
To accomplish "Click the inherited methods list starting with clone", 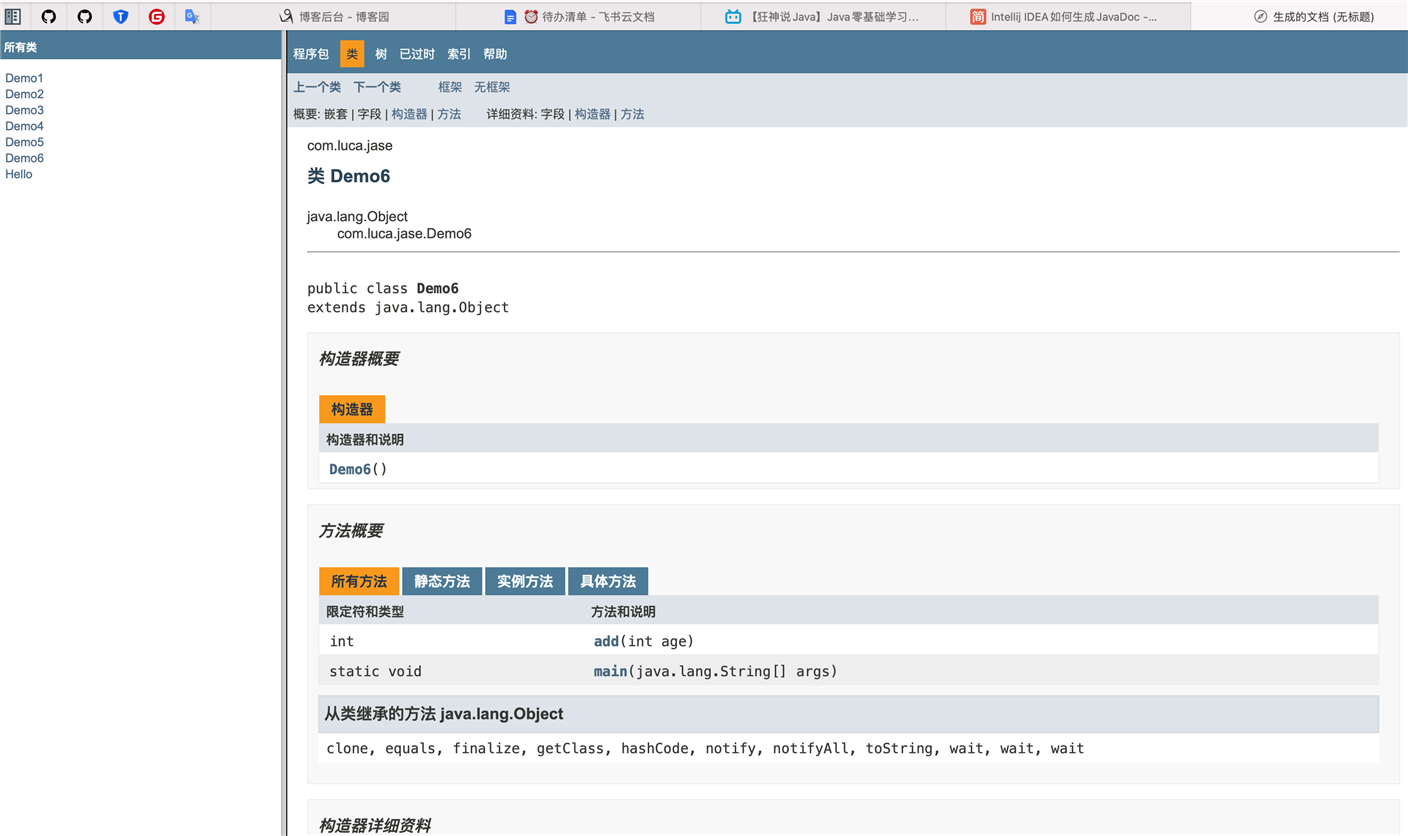I will [x=705, y=748].
